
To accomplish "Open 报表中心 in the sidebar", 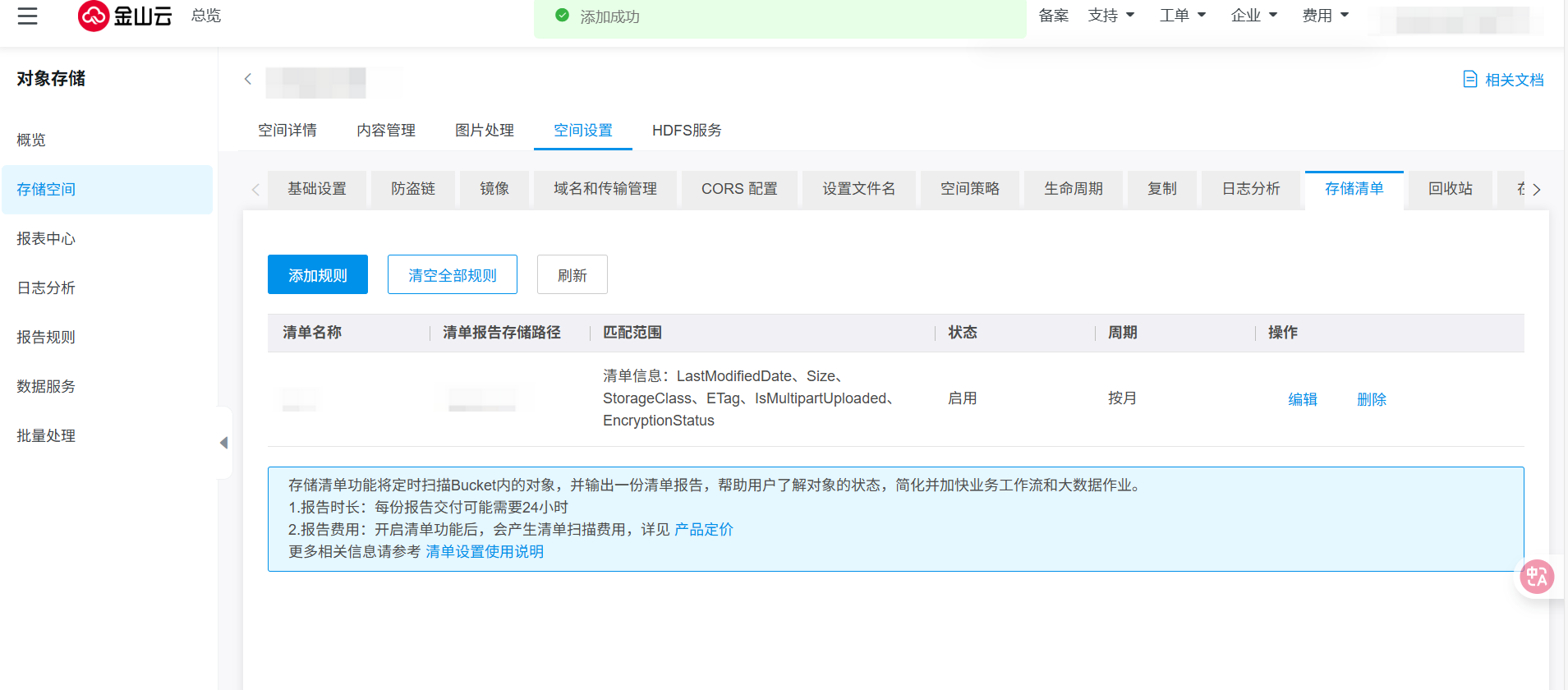I will [46, 239].
